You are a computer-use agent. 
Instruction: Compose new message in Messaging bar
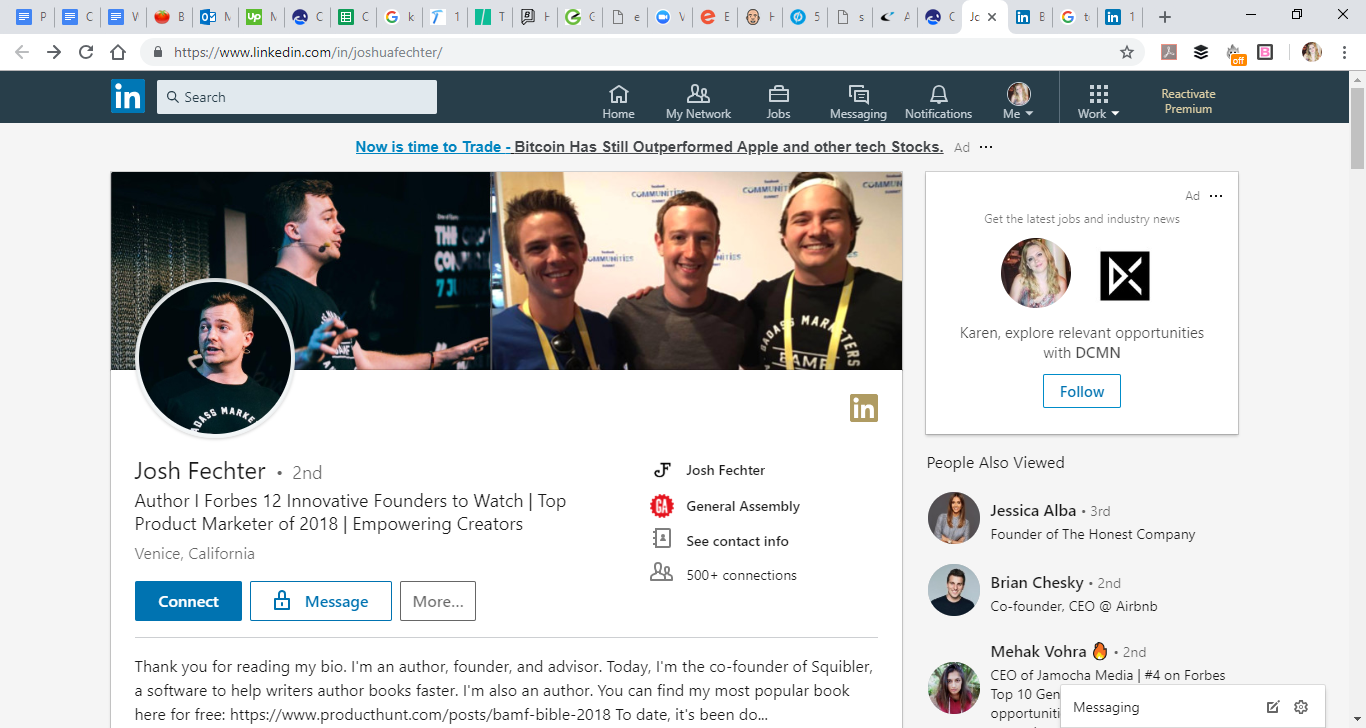click(x=1272, y=707)
